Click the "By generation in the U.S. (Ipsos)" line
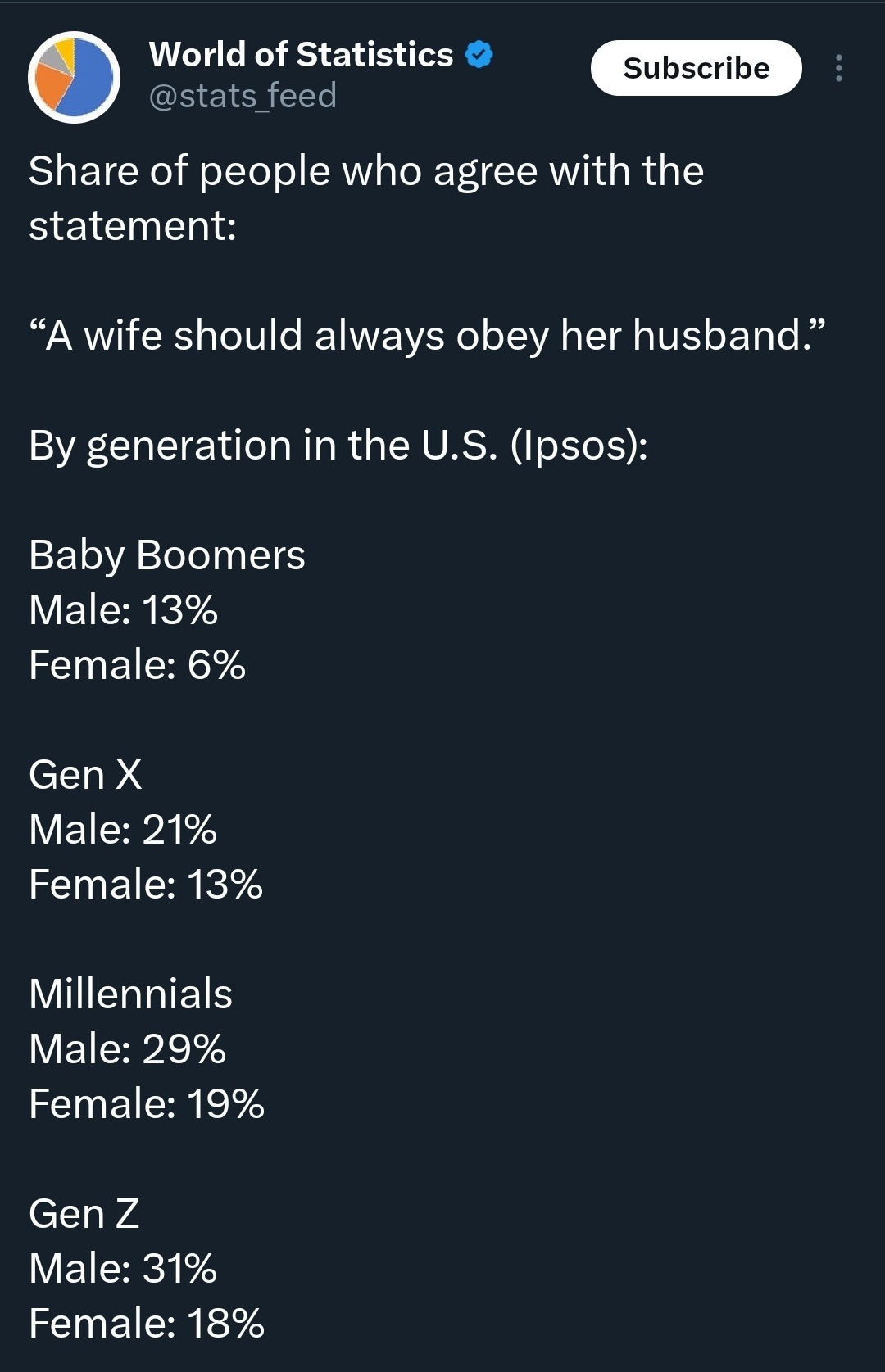 click(x=338, y=446)
